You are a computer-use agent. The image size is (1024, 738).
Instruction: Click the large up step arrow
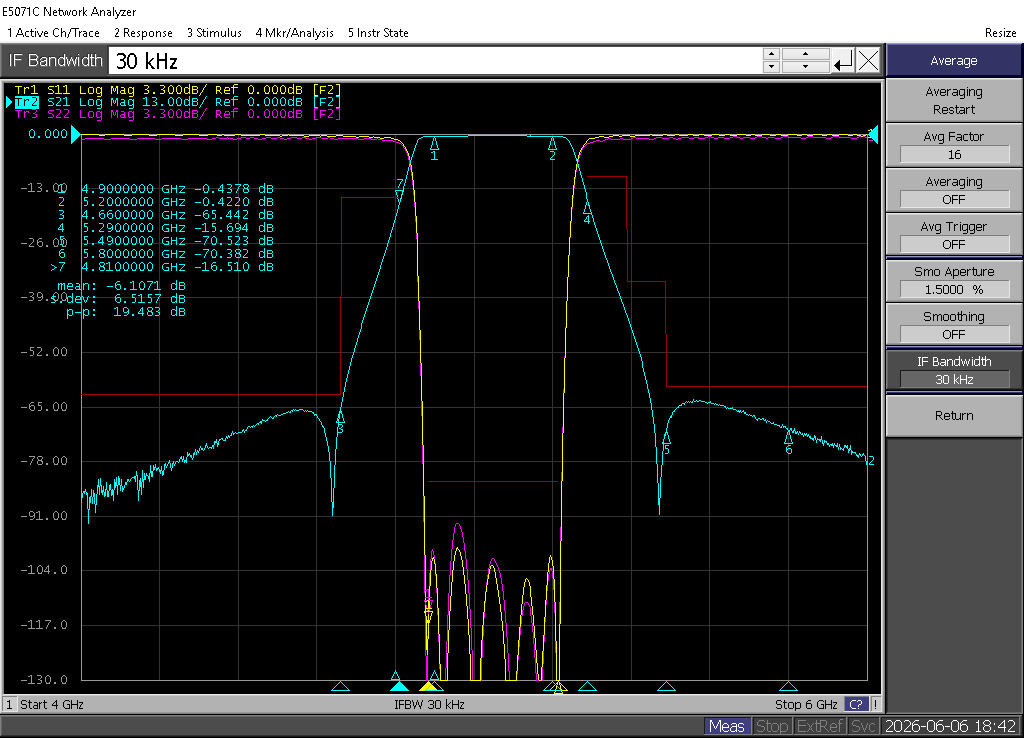tap(805, 54)
